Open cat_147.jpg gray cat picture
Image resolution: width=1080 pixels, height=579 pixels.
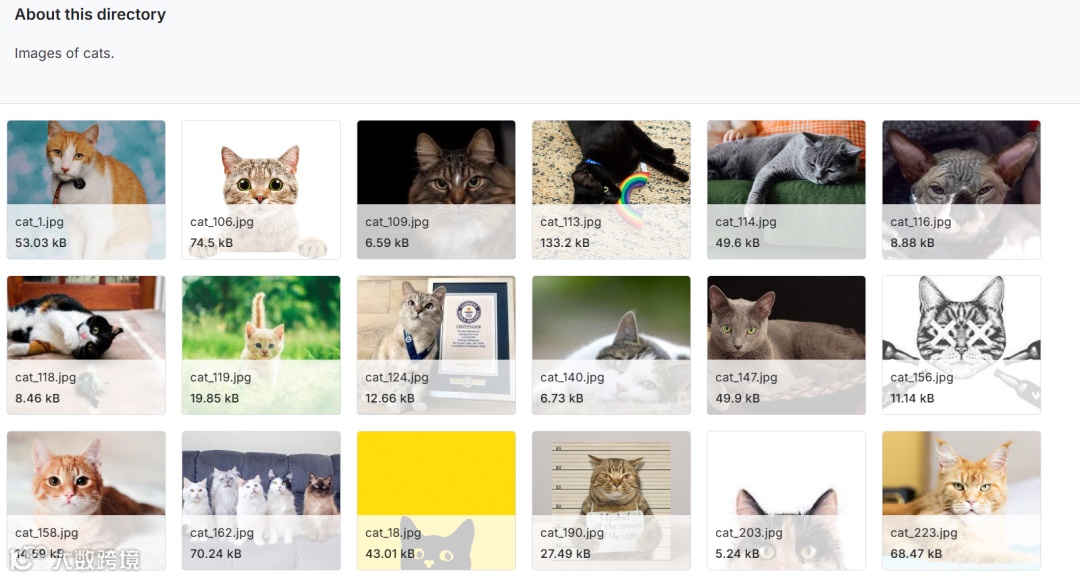[786, 346]
